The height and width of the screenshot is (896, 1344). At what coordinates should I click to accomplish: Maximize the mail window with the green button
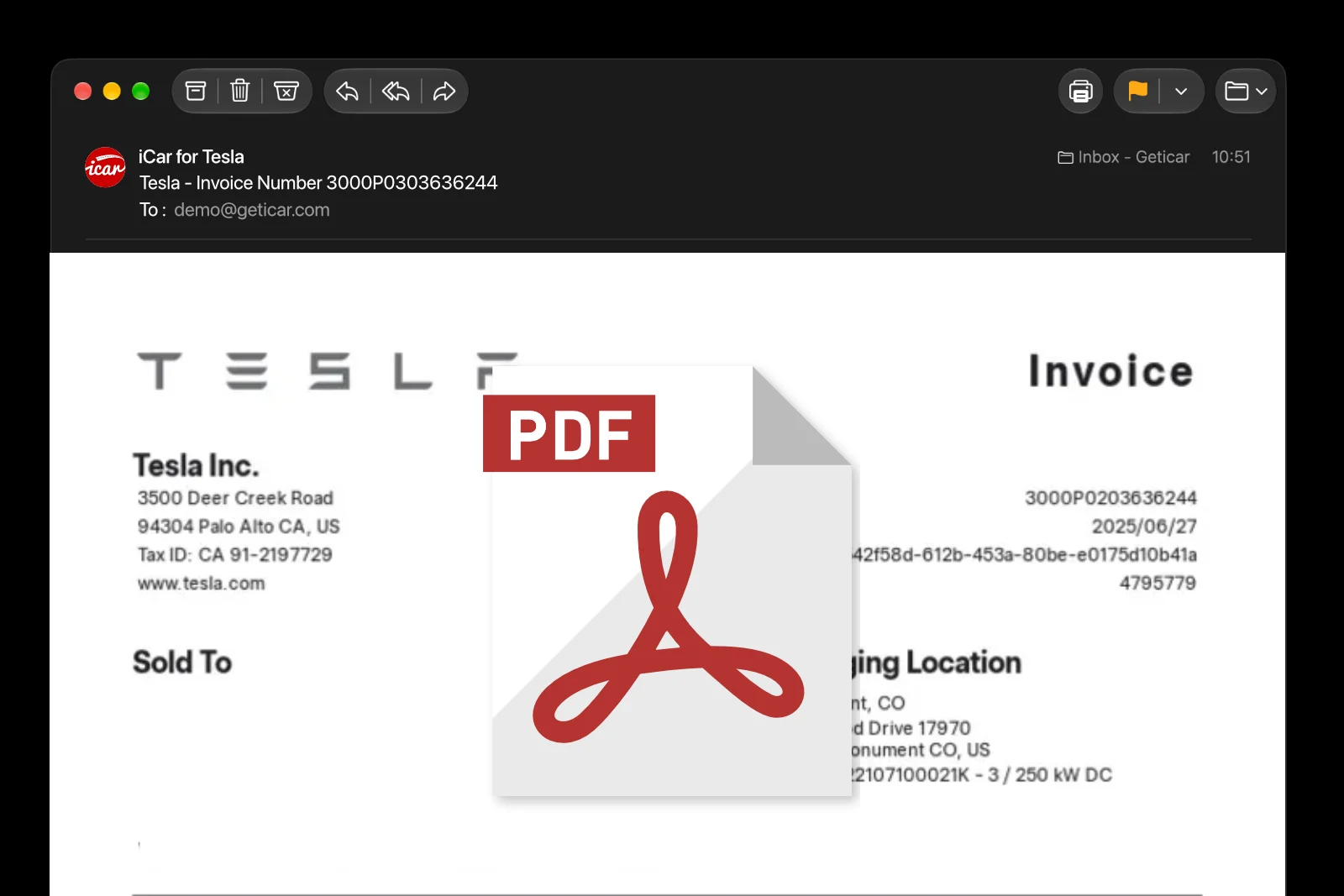click(x=141, y=91)
